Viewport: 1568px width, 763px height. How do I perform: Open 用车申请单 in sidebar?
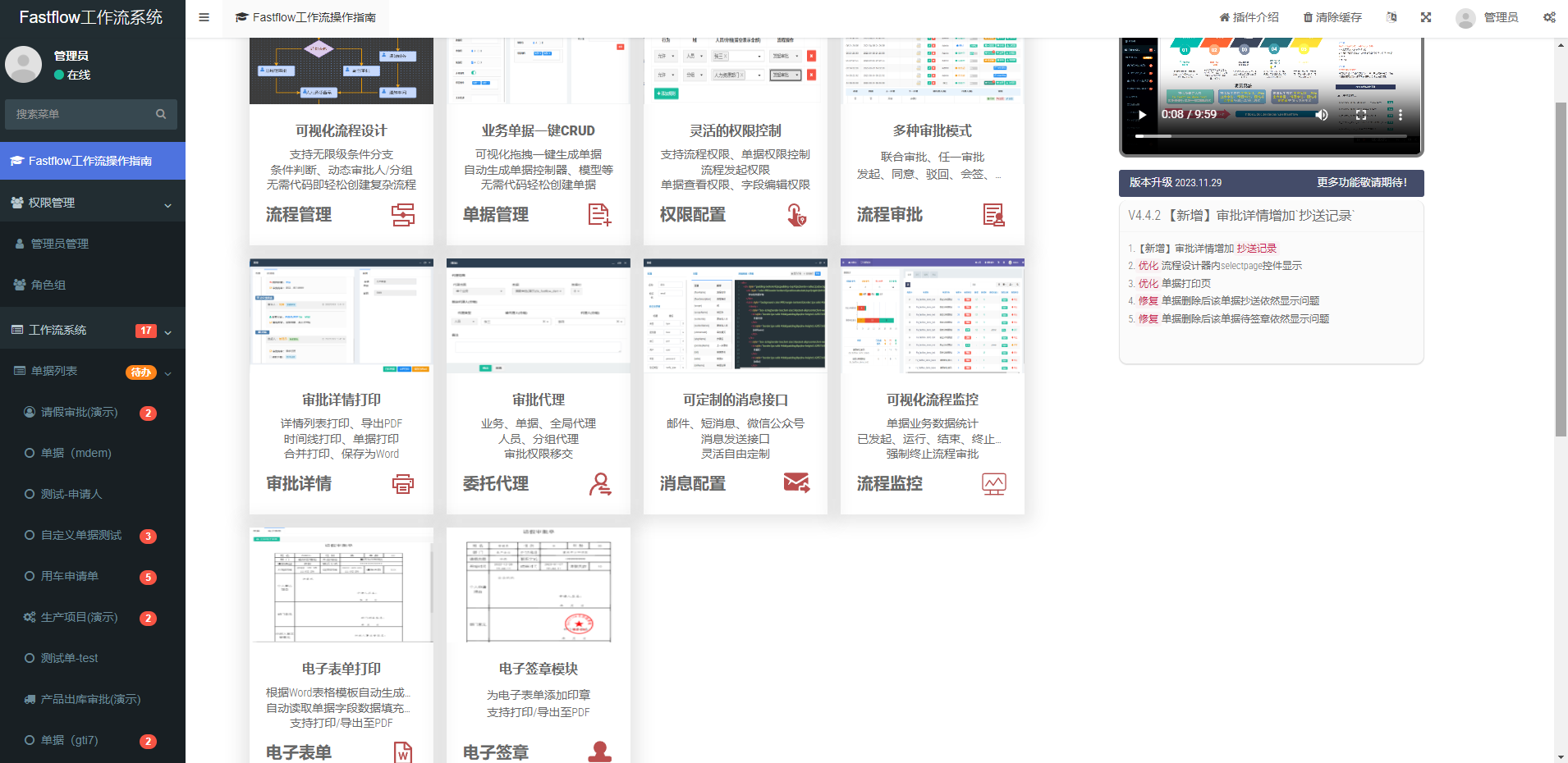[70, 576]
